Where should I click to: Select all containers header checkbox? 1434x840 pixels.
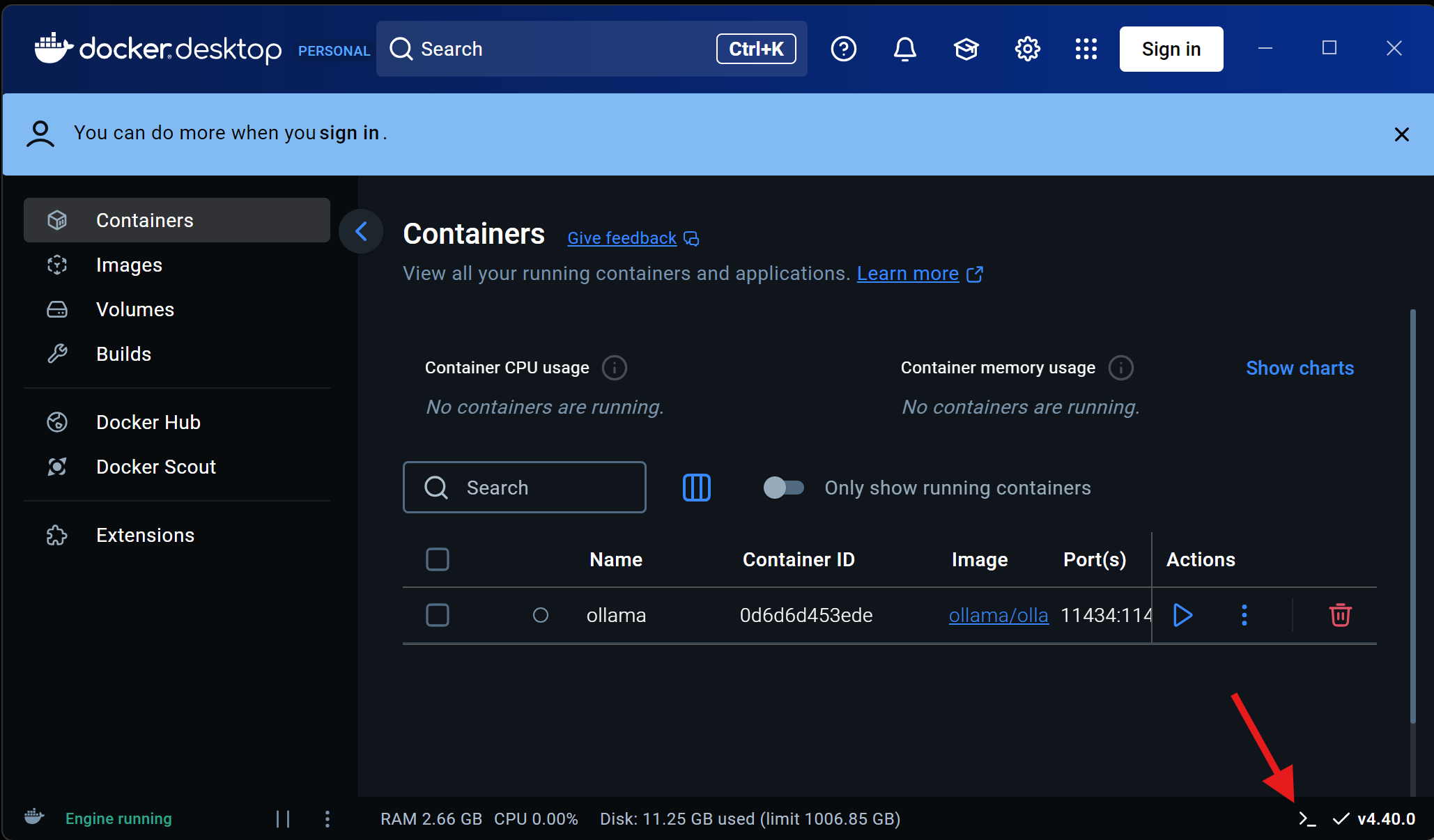(437, 559)
